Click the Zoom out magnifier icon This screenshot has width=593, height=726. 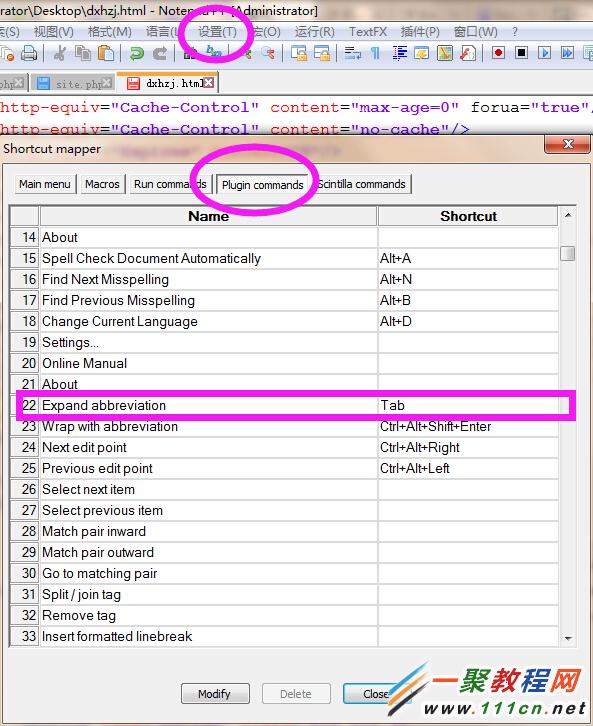(x=268, y=53)
